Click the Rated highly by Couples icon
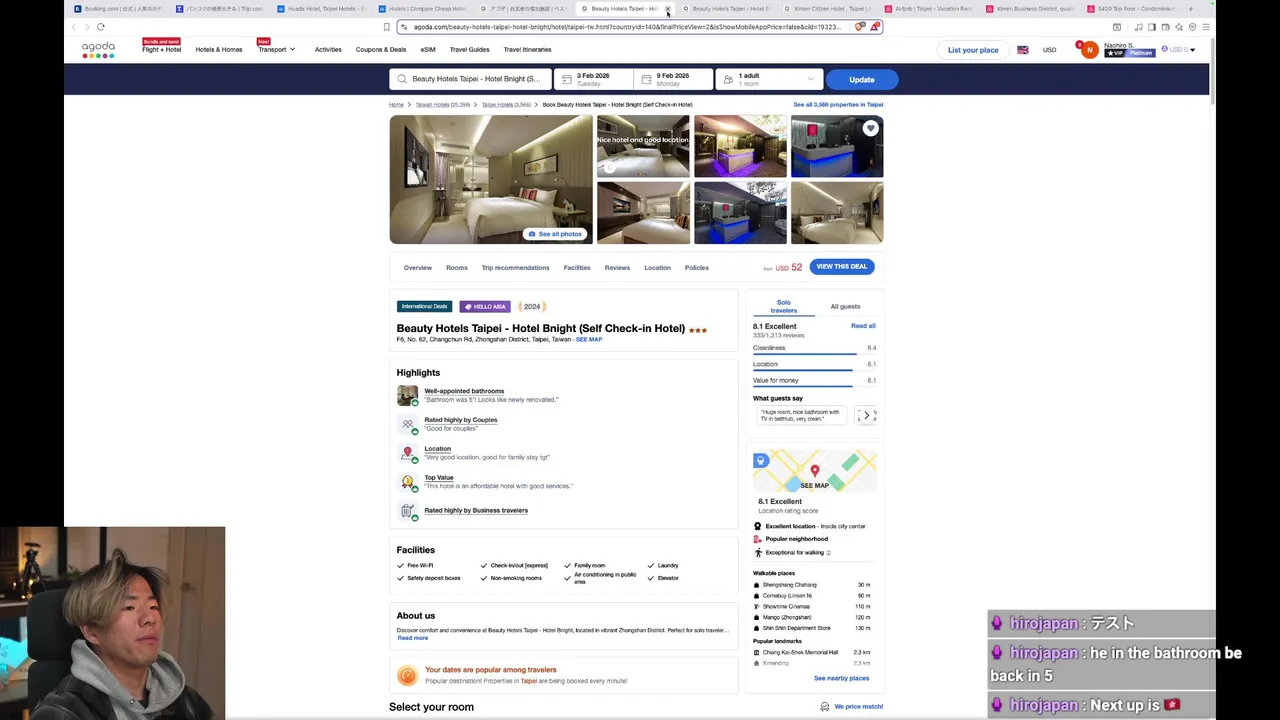 pos(407,425)
